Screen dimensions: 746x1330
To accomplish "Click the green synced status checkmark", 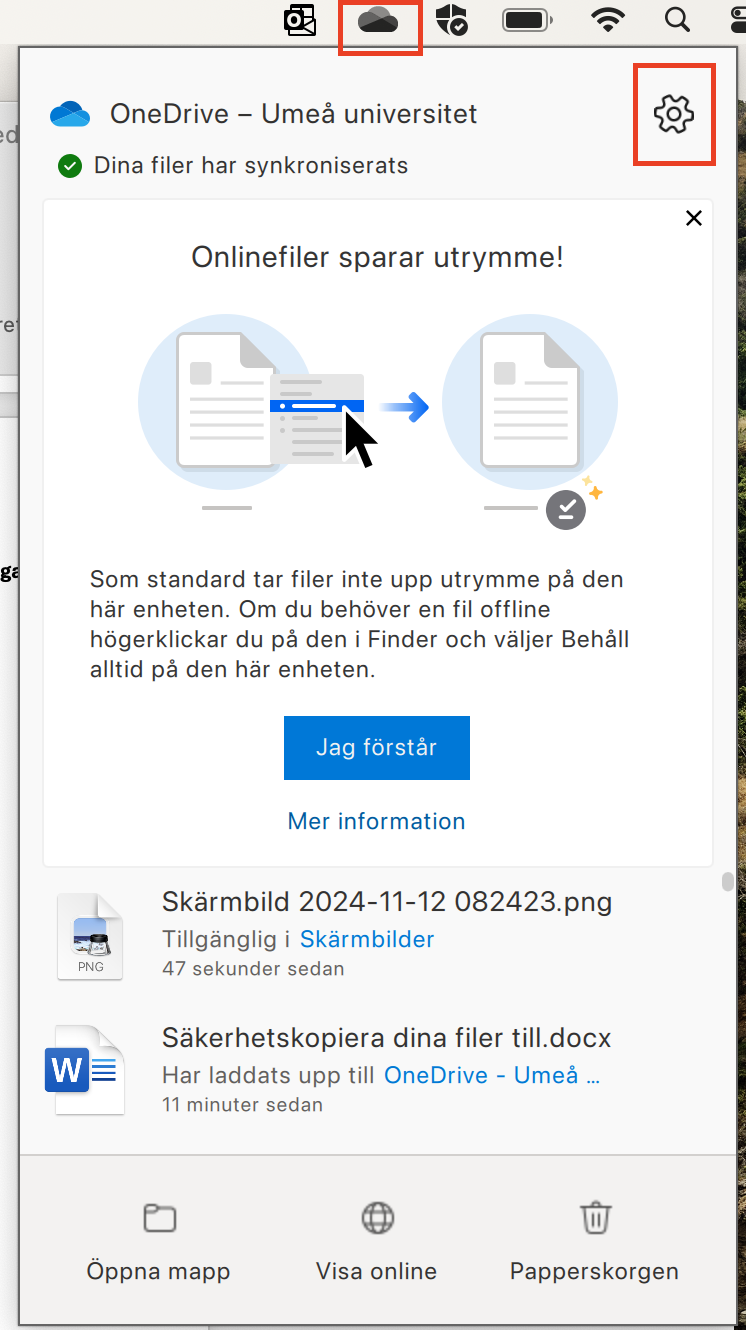I will pos(69,166).
